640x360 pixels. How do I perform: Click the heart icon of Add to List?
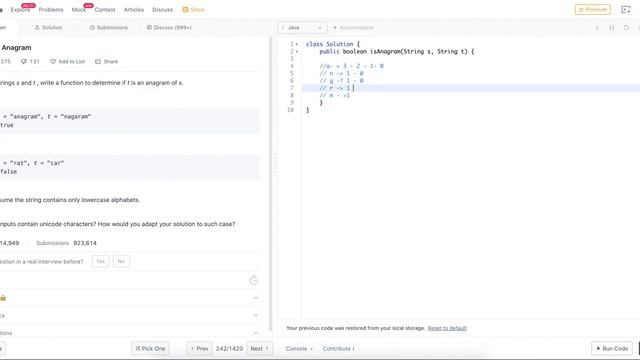(53, 62)
